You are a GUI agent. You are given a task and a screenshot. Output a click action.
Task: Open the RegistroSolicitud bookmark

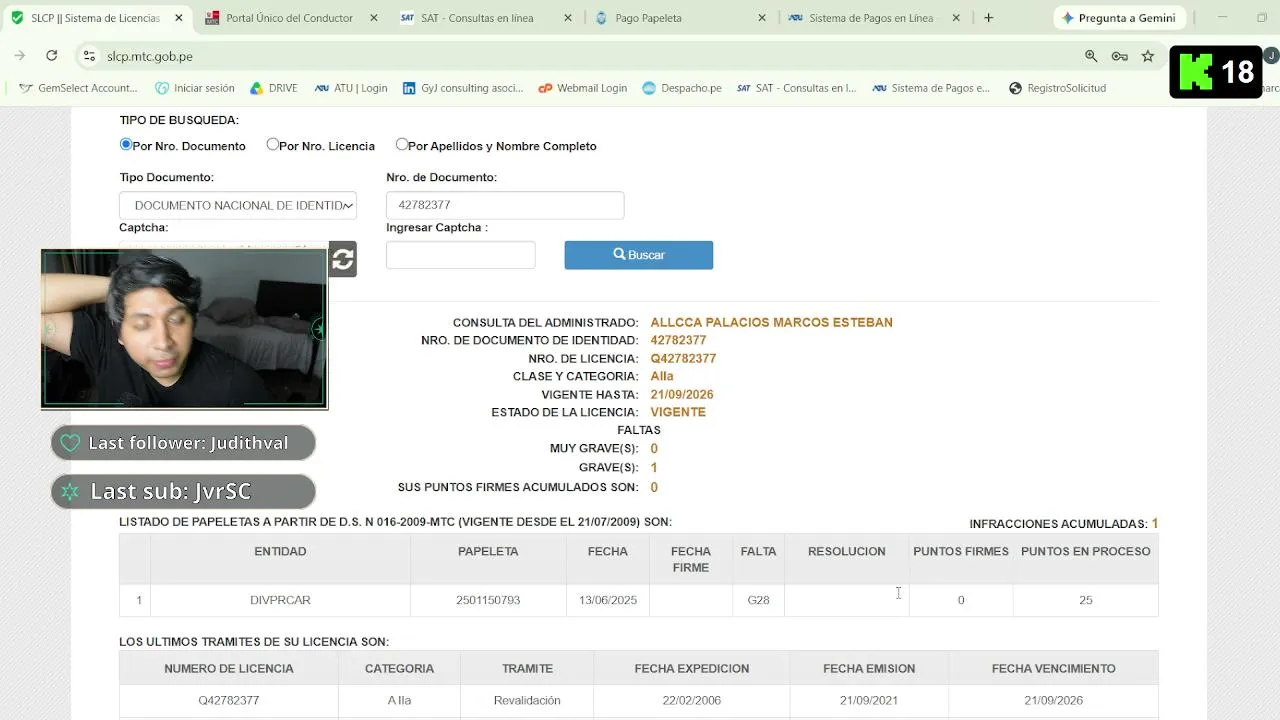pos(1057,88)
